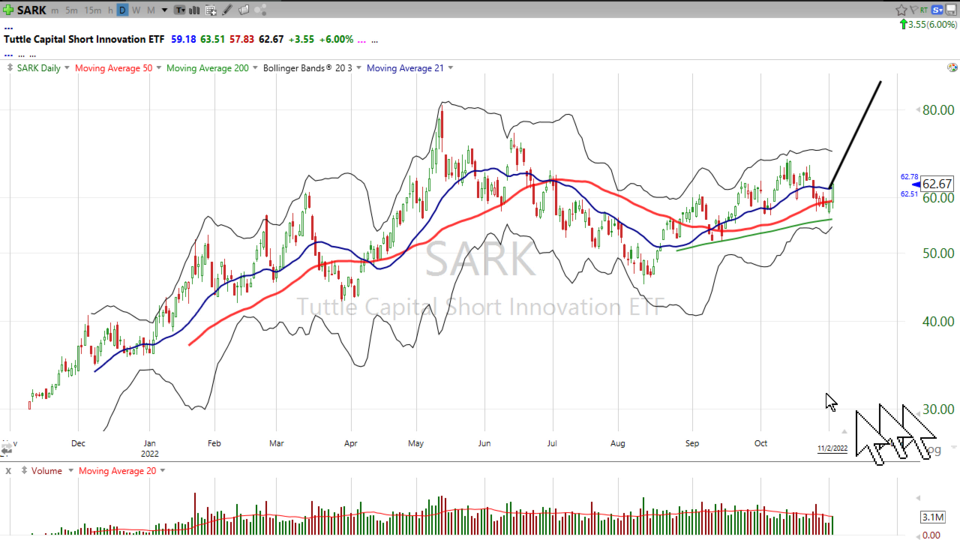The image size is (960, 540).
Task: Select the Daily 'D' timeframe
Action: pos(122,10)
